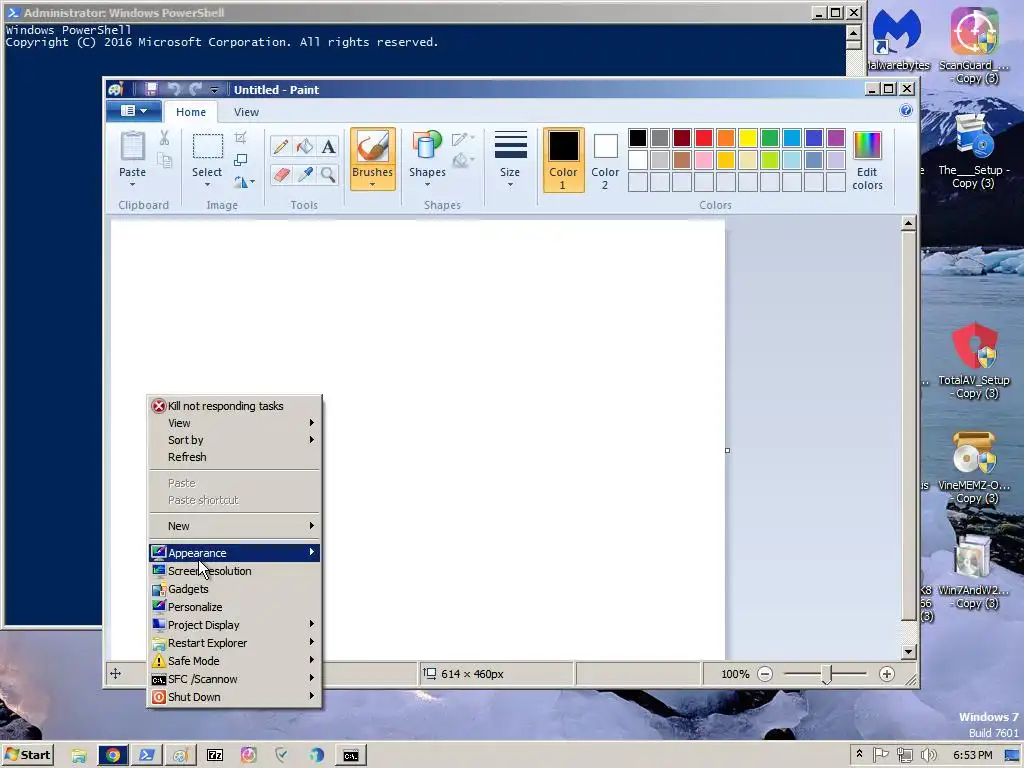Click Paint vertical scrollbar down arrow

[908, 652]
